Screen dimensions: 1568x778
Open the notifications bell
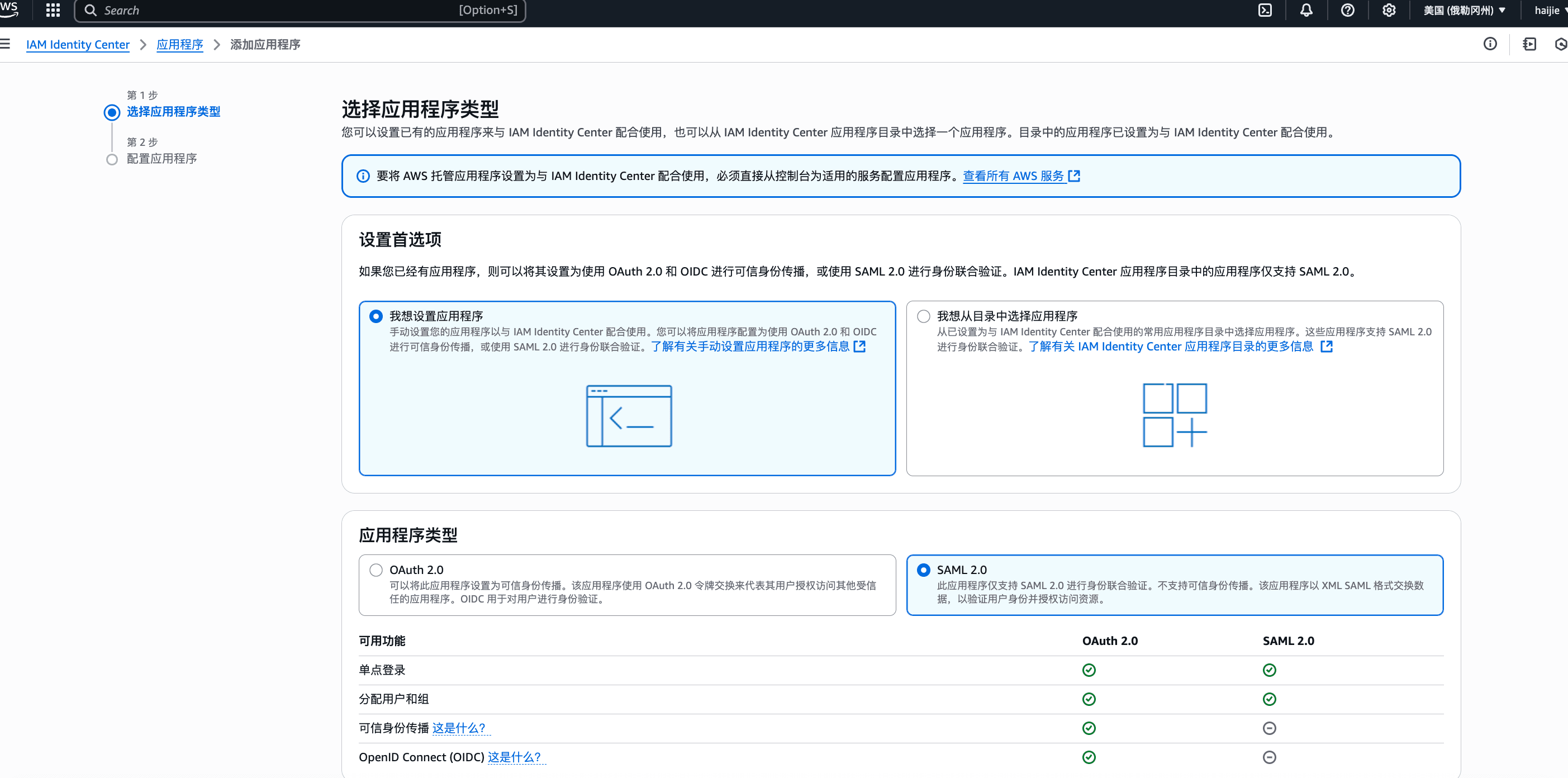tap(1306, 11)
